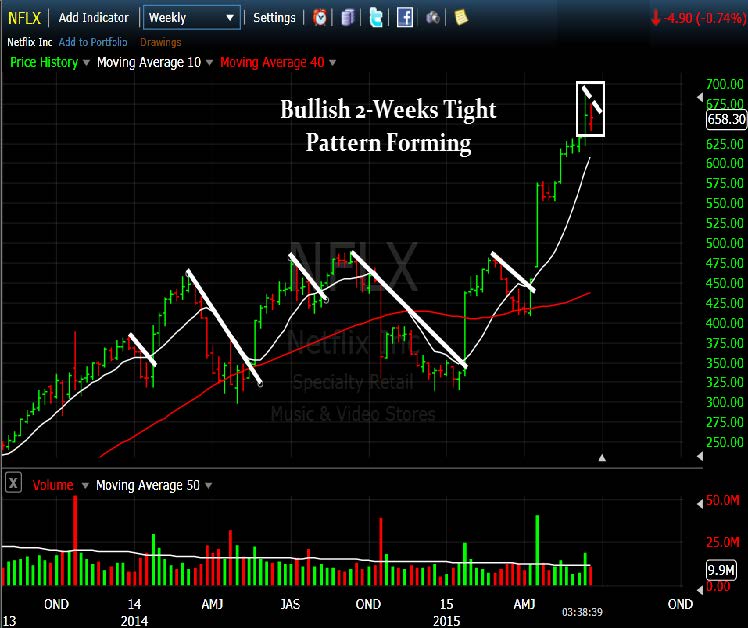Click the 350.00 price axis label

[725, 363]
